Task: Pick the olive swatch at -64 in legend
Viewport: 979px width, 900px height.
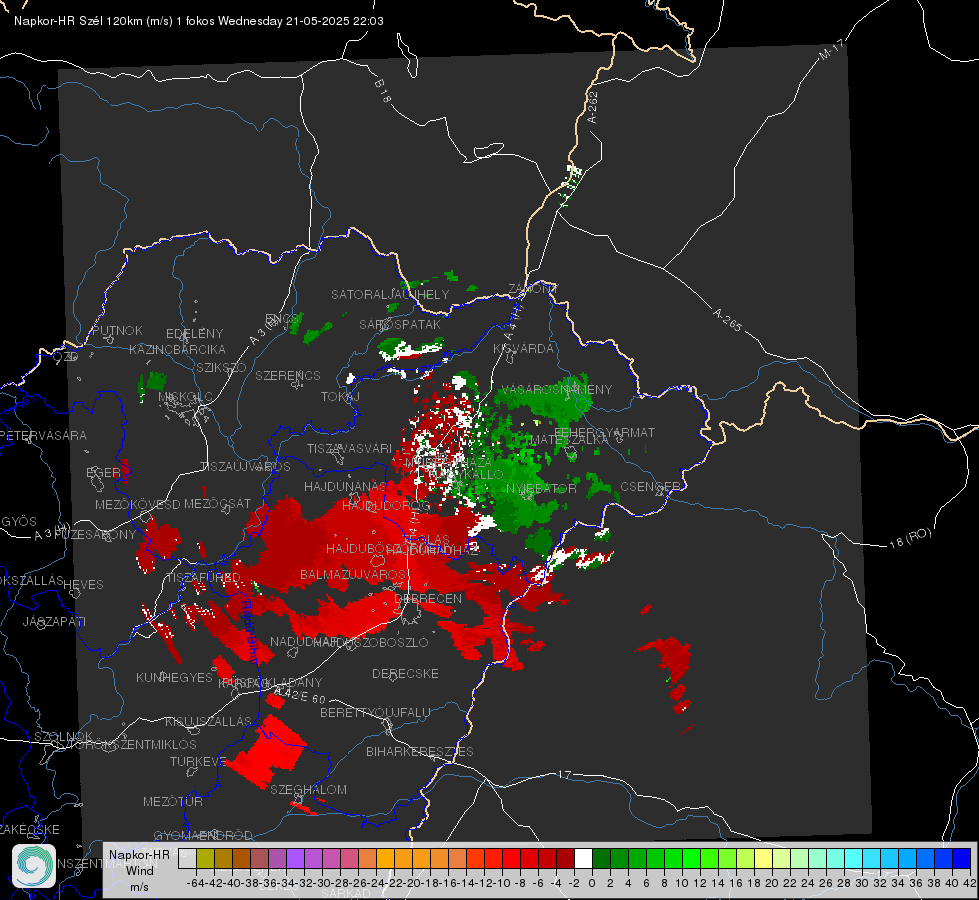Action: pos(205,858)
